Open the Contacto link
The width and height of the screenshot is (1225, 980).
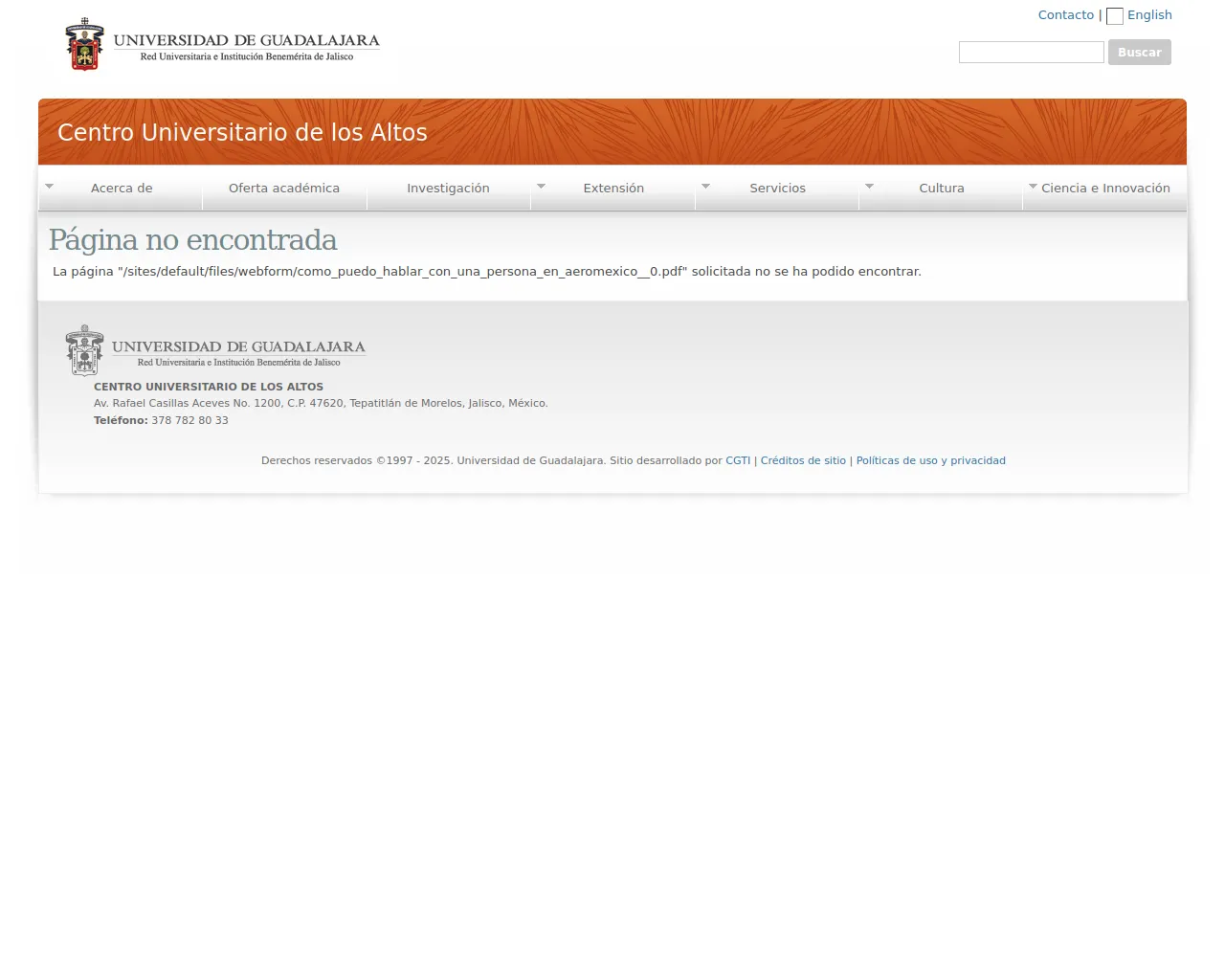point(1066,15)
